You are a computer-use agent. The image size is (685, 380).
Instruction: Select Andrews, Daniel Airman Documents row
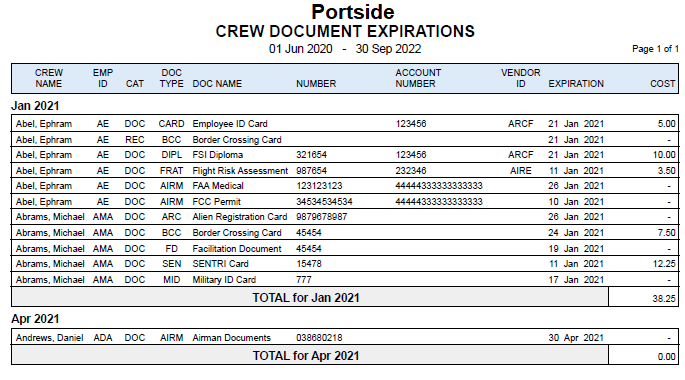(345, 338)
